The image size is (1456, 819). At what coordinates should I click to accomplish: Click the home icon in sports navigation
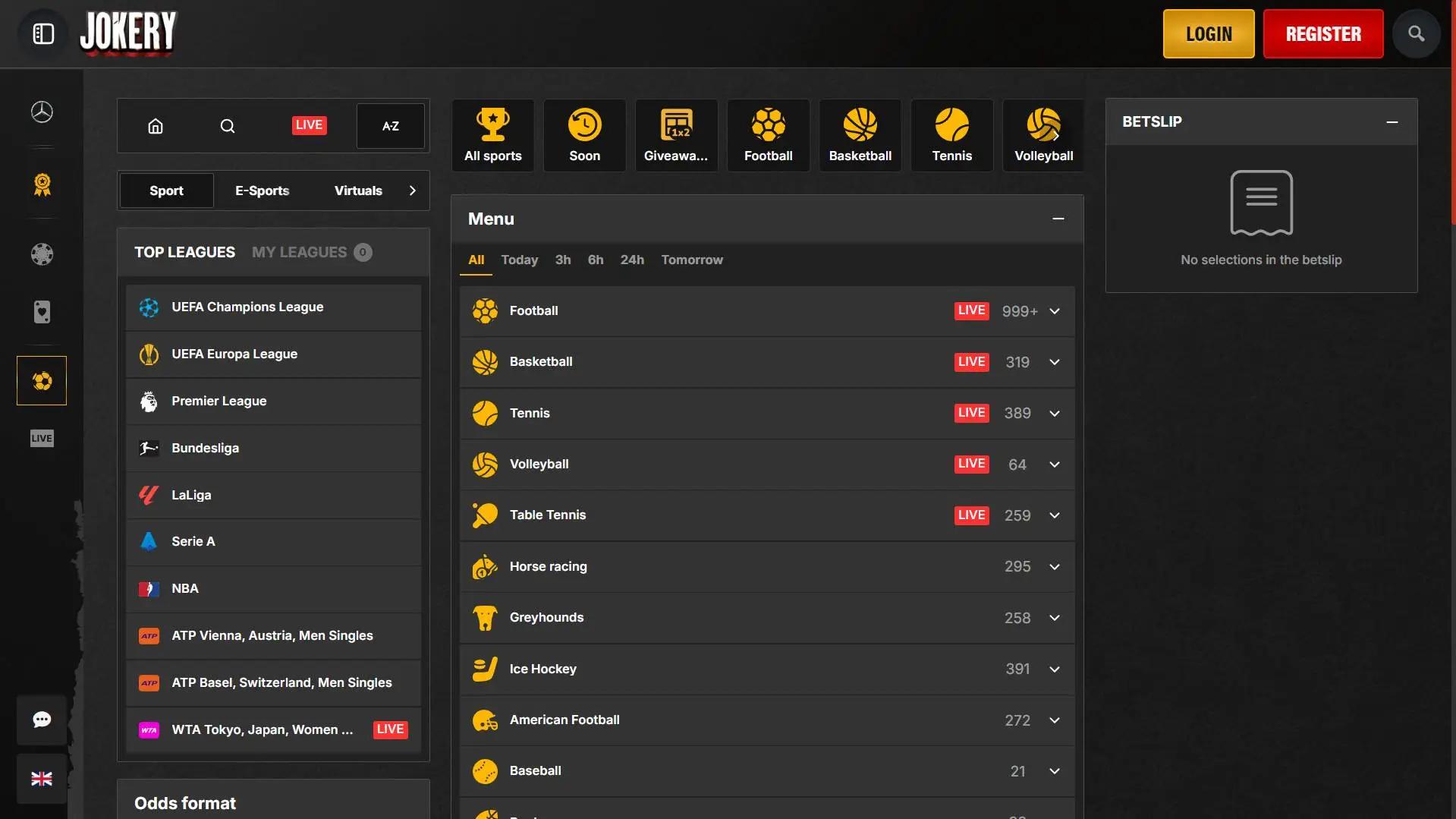tap(156, 126)
